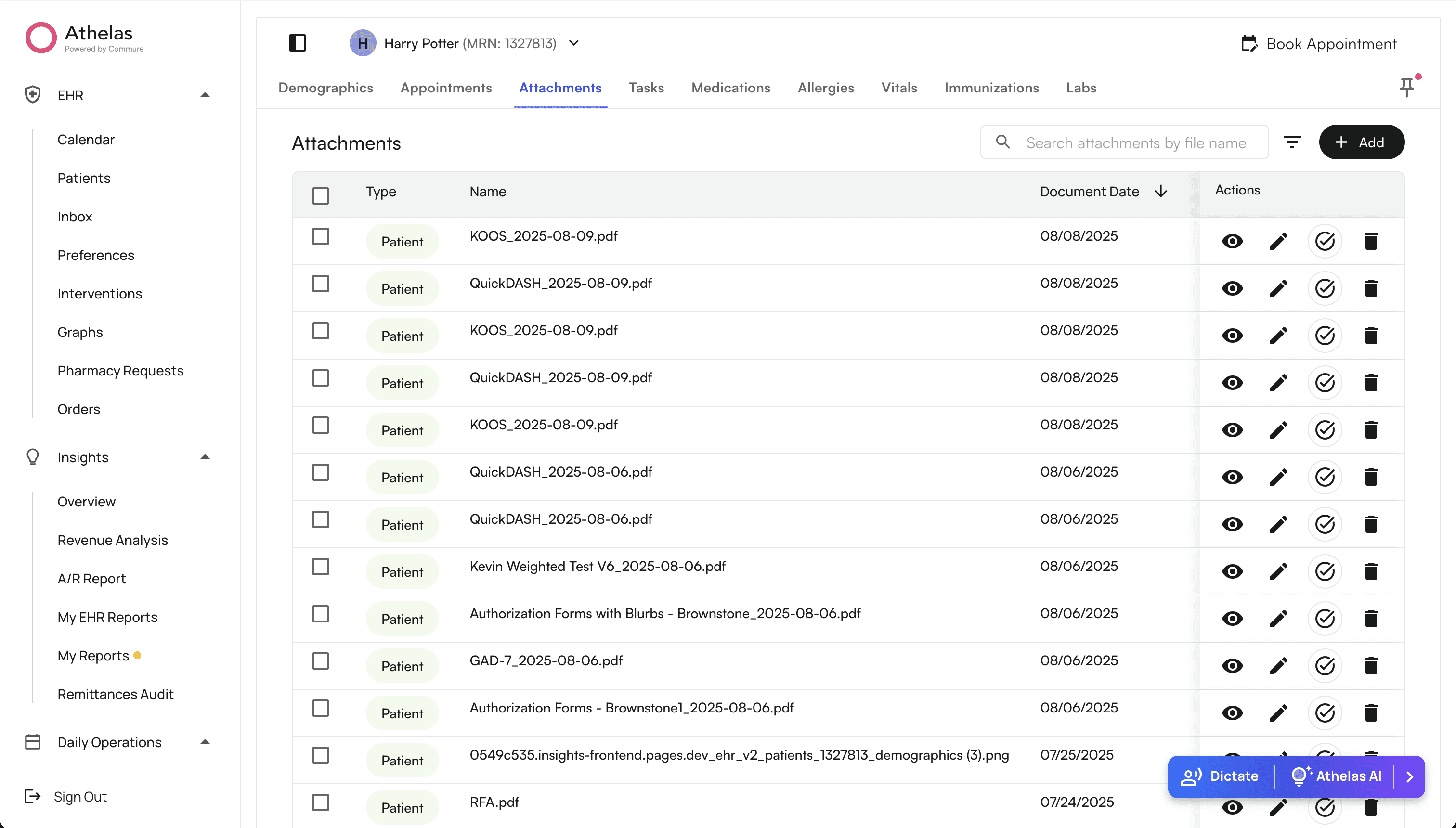Click the Sign Out icon

coord(32,796)
